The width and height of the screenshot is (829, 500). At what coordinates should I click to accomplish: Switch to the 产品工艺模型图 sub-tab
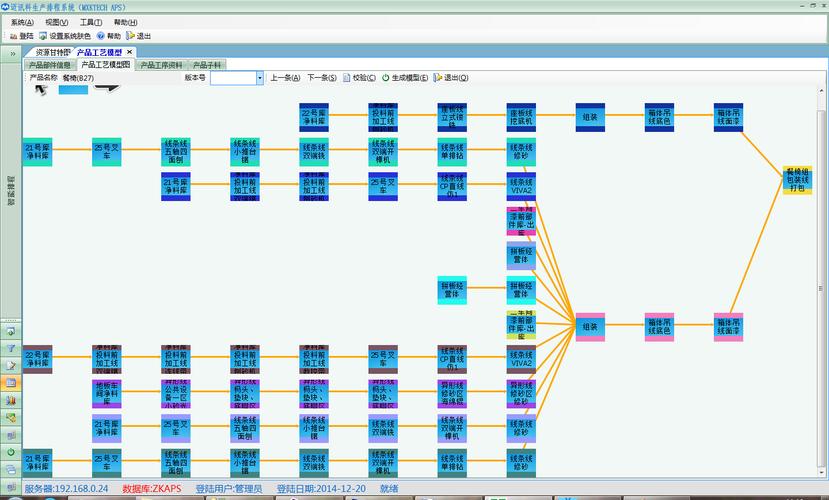pyautogui.click(x=105, y=64)
